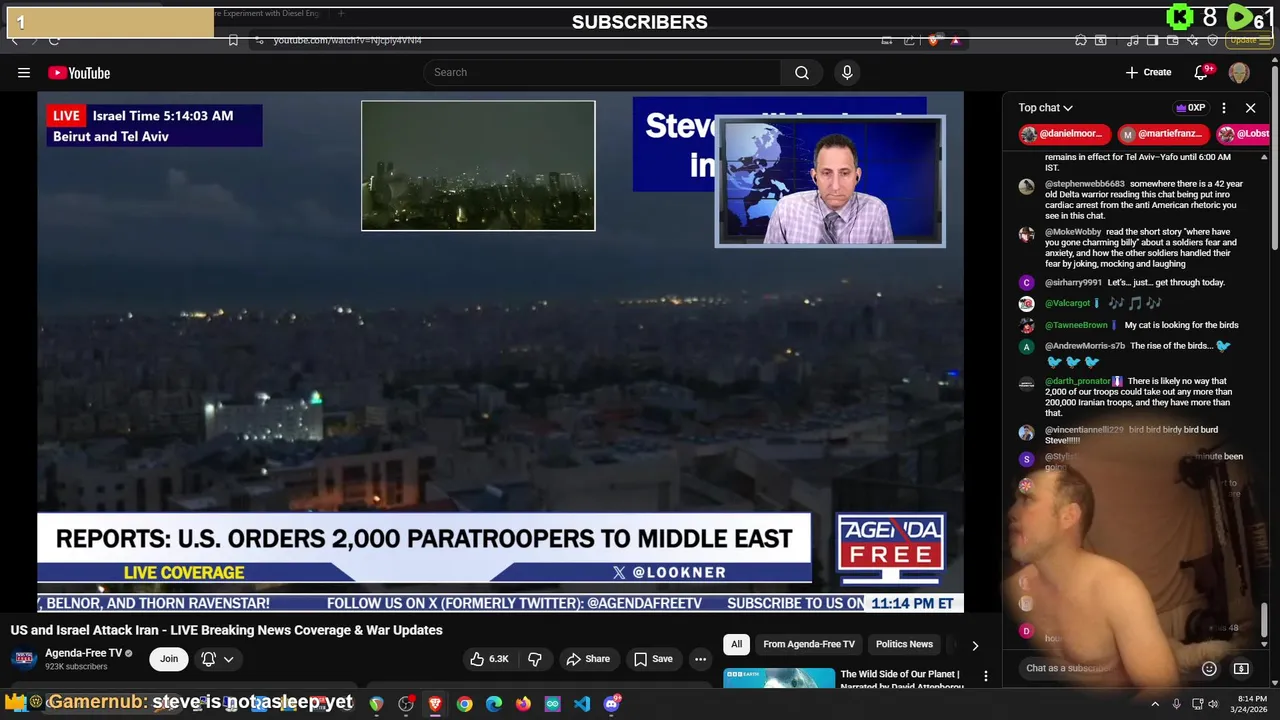Open options for Wild Side video
The image size is (1280, 720).
click(986, 677)
